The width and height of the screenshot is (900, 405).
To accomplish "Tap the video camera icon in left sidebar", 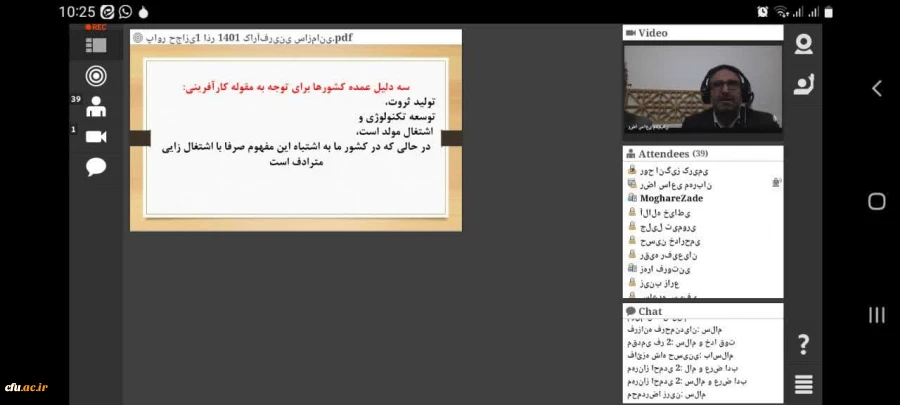I will (x=96, y=136).
